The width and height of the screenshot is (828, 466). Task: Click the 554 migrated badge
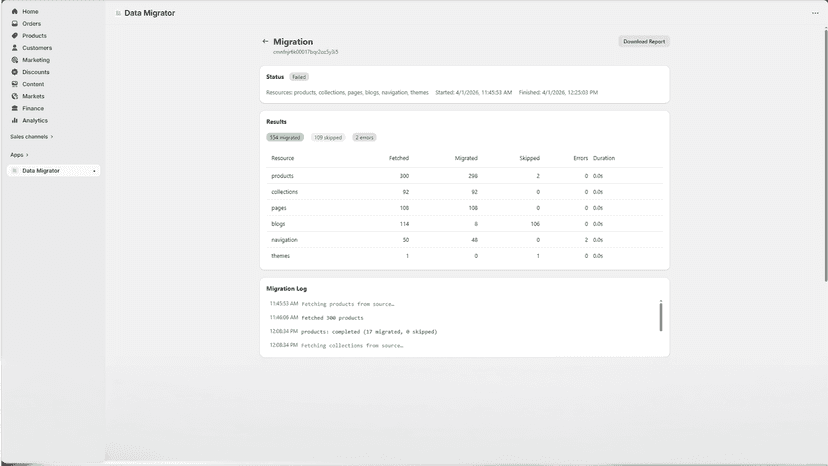coord(285,137)
